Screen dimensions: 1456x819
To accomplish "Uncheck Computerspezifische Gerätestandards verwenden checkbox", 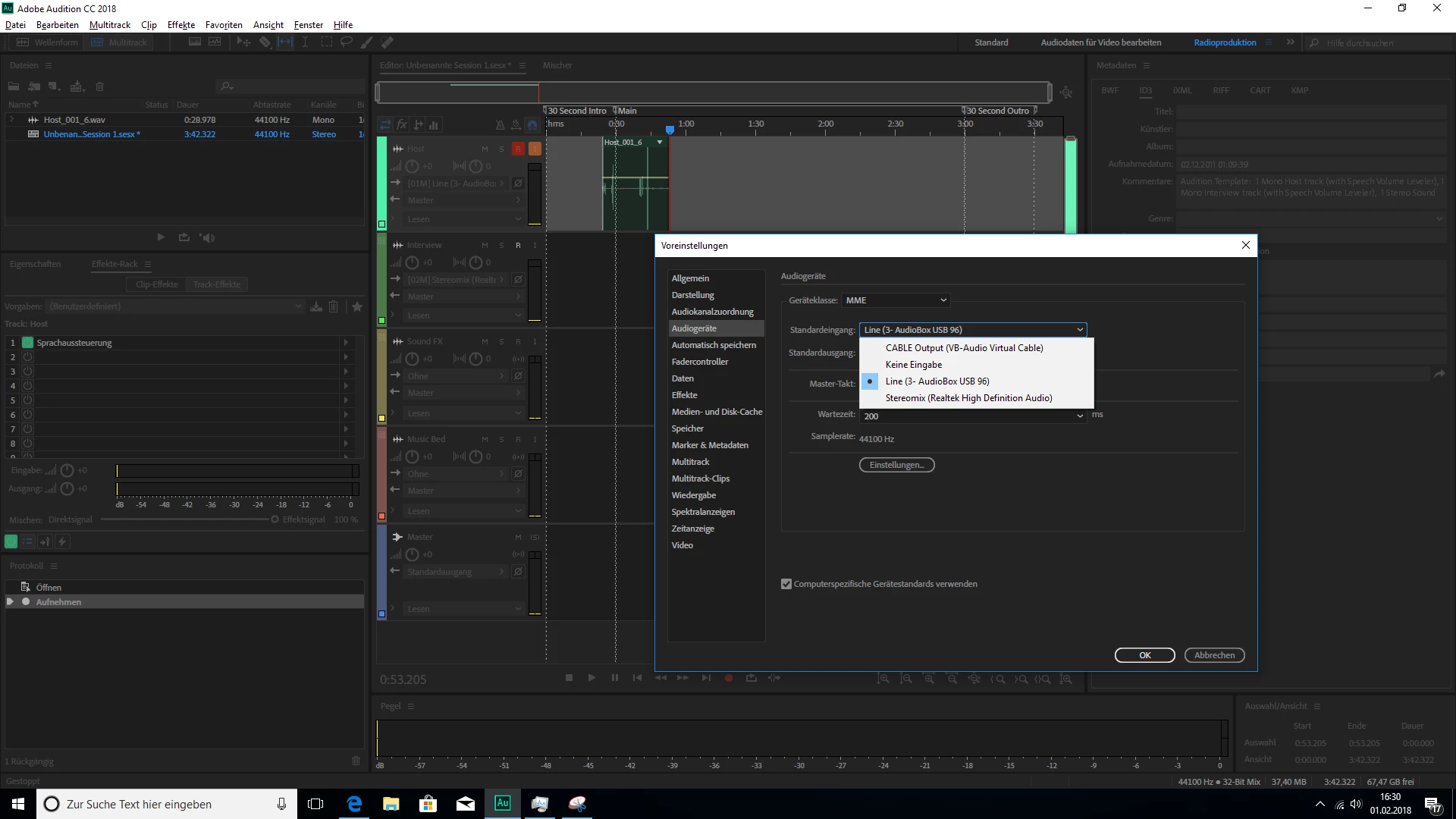I will pyautogui.click(x=786, y=584).
